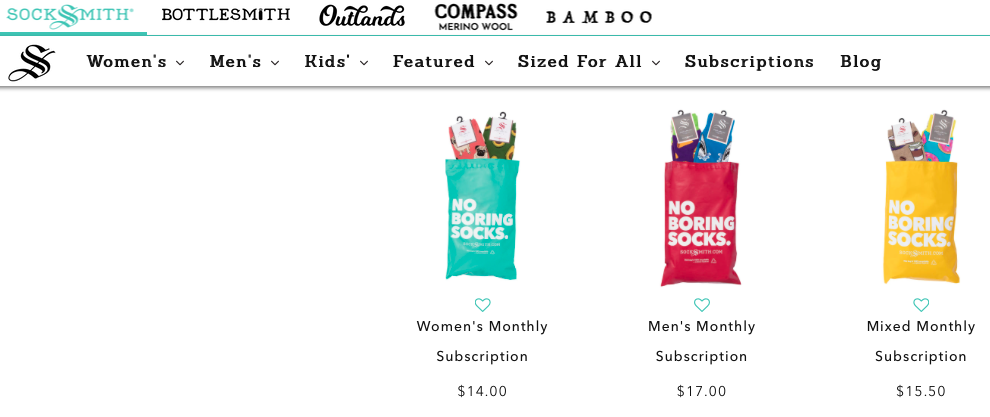Expand the Featured menu
Image resolution: width=990 pixels, height=417 pixels.
tap(443, 62)
